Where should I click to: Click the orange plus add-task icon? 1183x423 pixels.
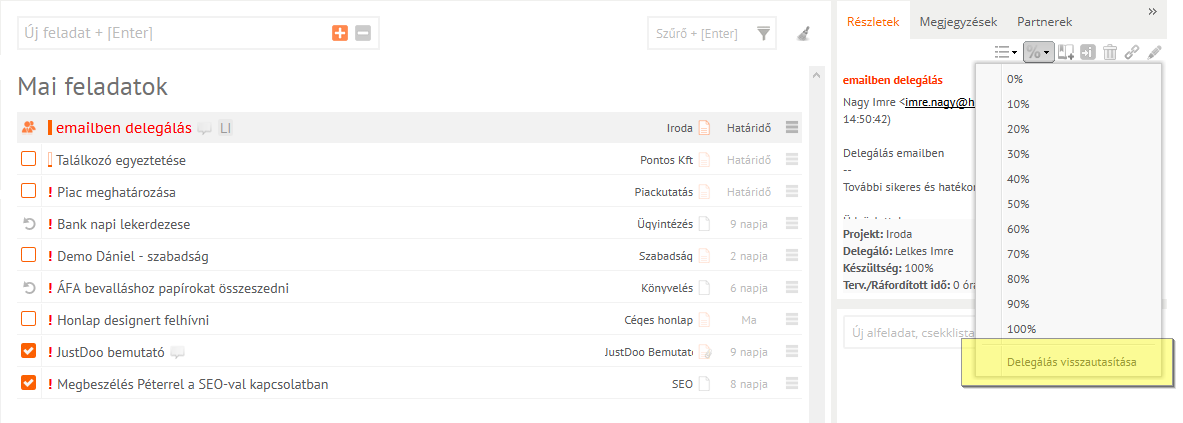click(340, 33)
